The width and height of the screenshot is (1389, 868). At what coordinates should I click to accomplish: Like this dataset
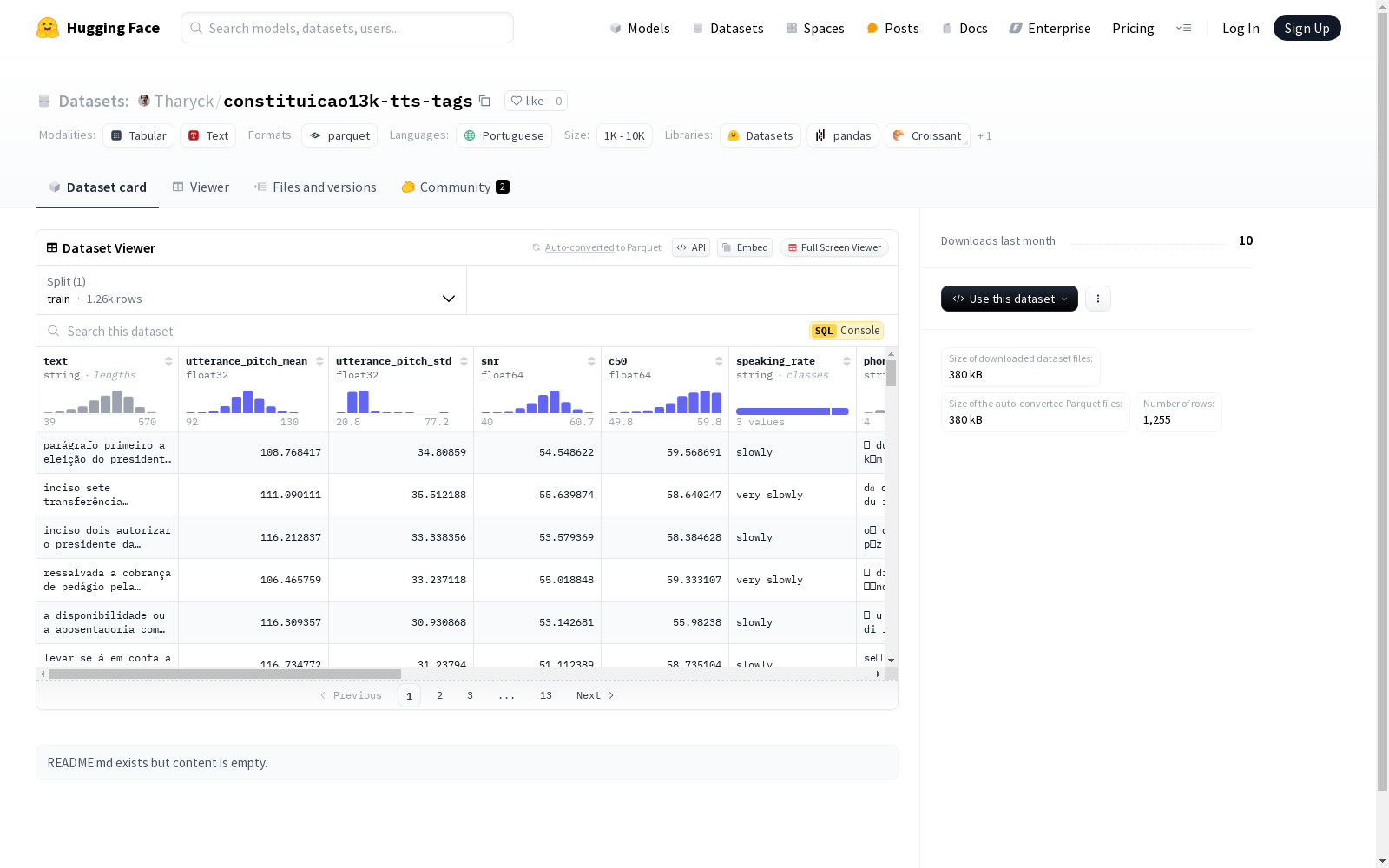click(527, 101)
